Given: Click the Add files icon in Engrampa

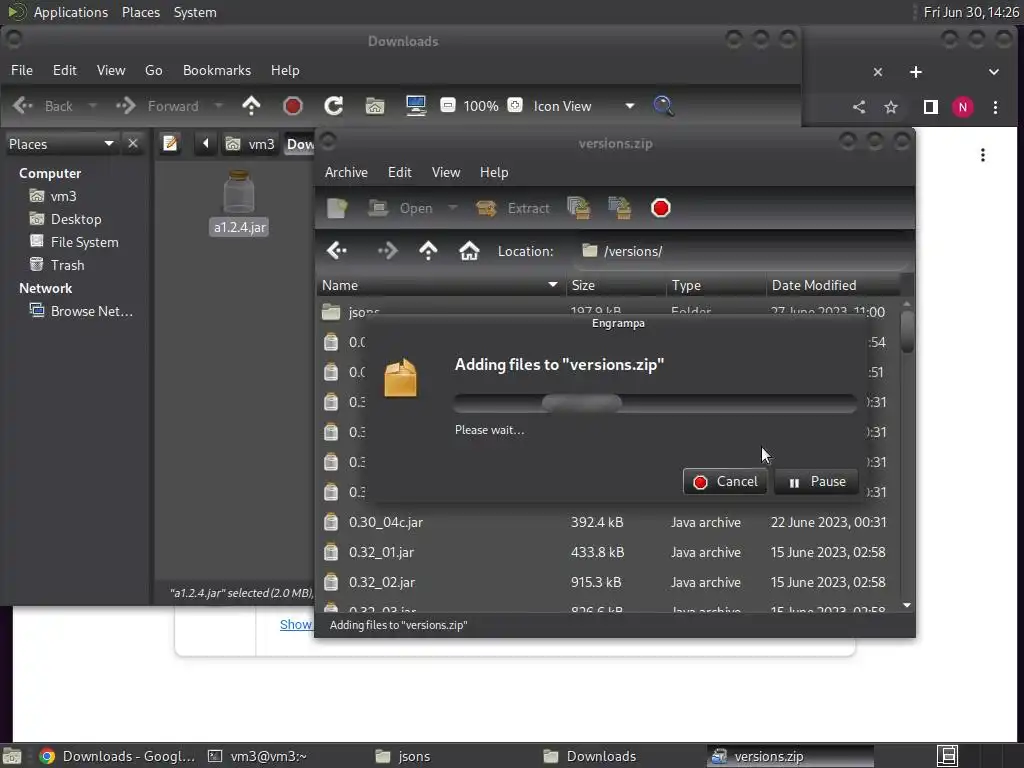Looking at the screenshot, I should (x=579, y=208).
